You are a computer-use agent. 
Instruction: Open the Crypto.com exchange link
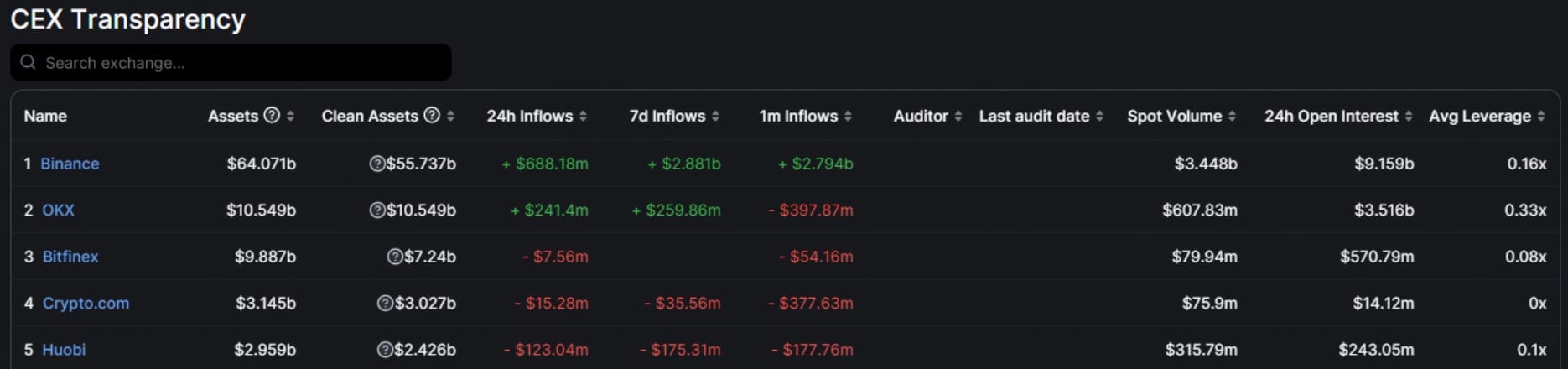[x=86, y=303]
